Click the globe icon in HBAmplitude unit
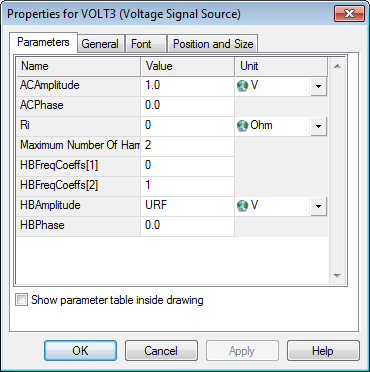370x372 pixels. [242, 206]
